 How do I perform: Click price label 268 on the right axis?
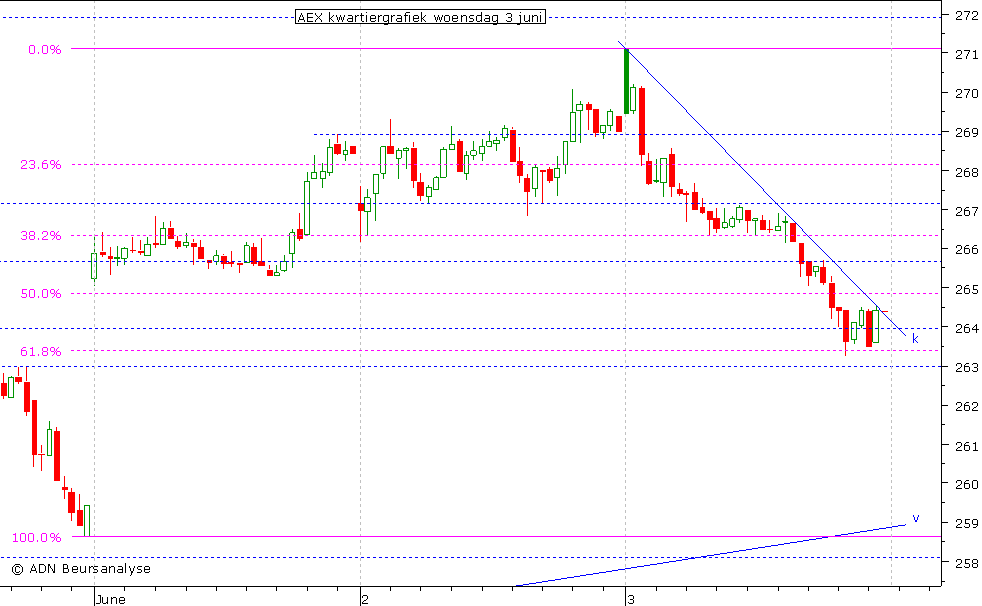point(967,172)
